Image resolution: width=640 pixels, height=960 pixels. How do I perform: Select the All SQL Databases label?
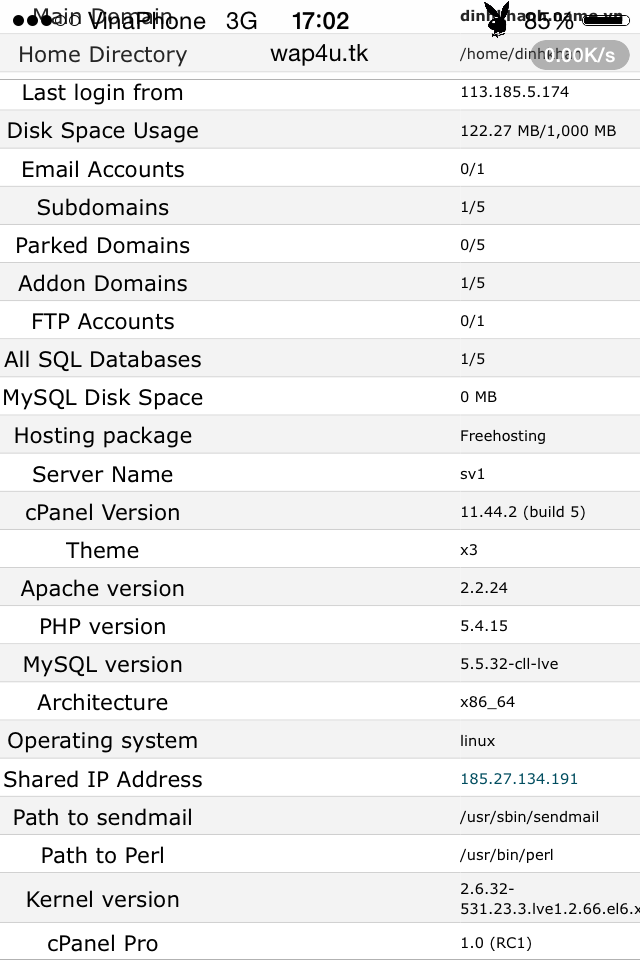[103, 359]
